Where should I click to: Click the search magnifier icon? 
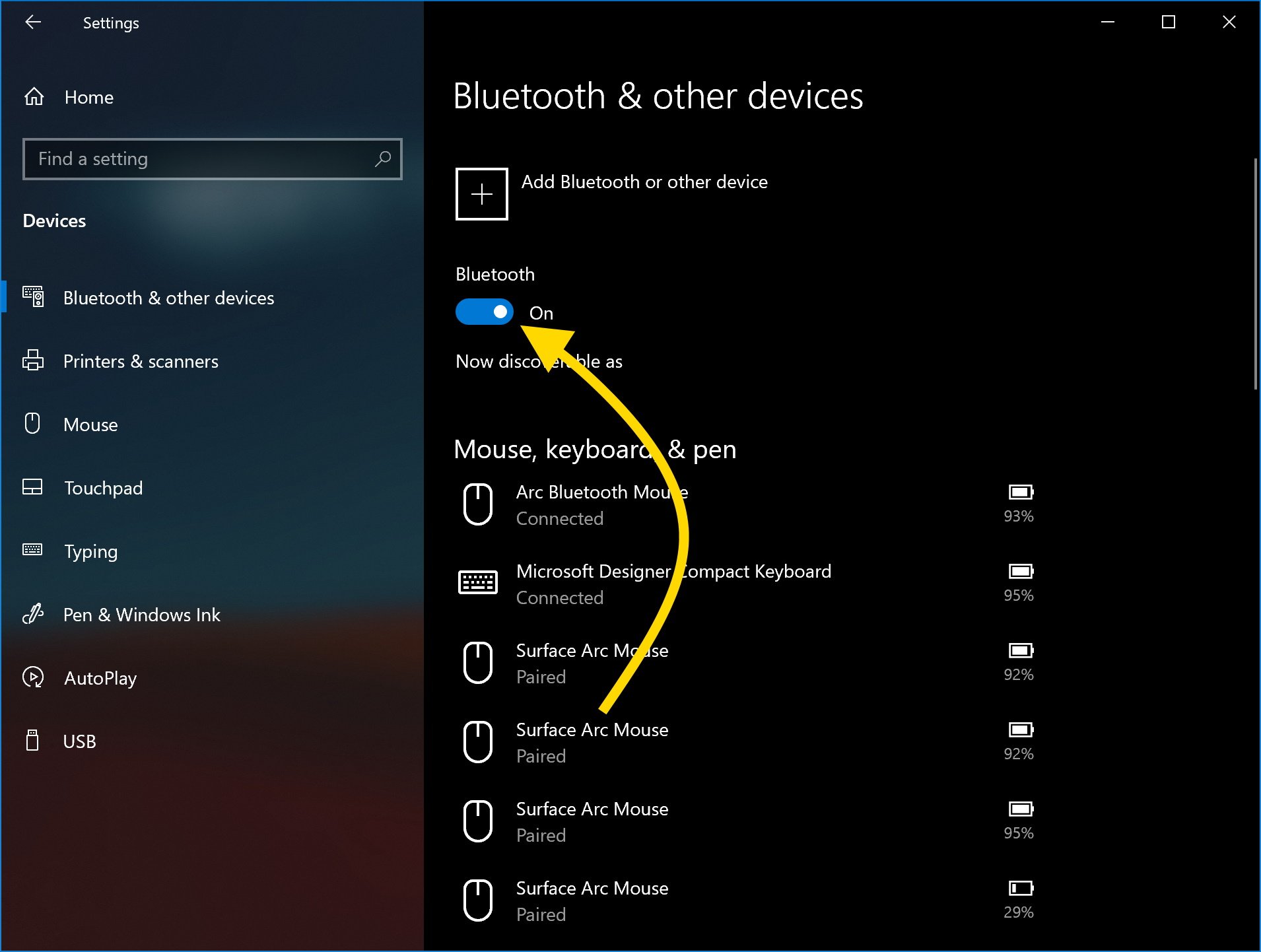383,159
